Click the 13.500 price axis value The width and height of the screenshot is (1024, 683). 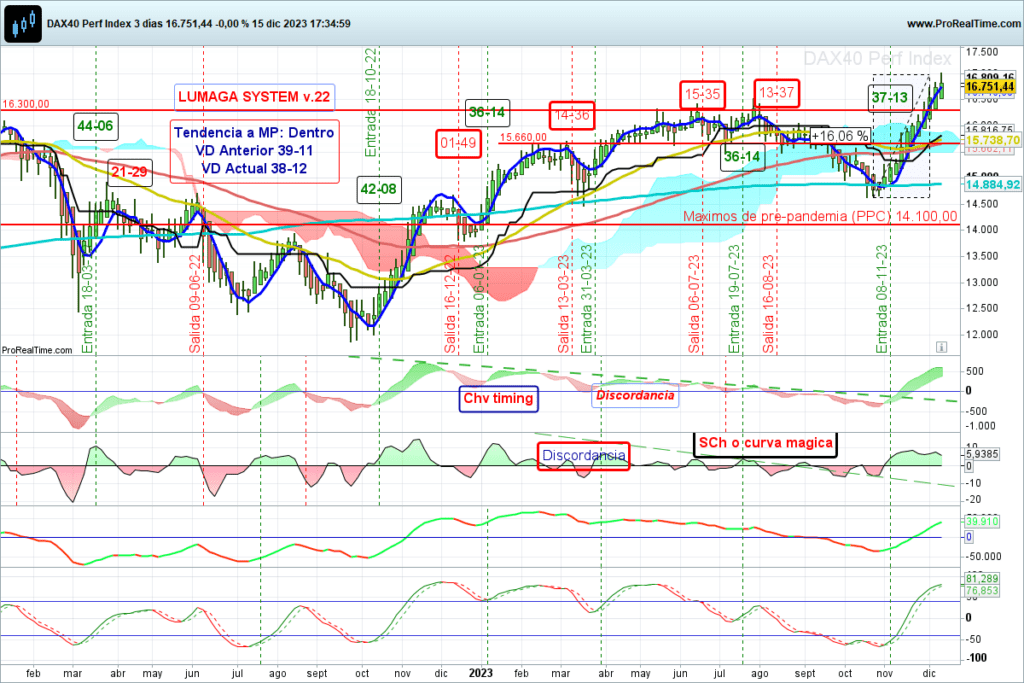[x=982, y=256]
